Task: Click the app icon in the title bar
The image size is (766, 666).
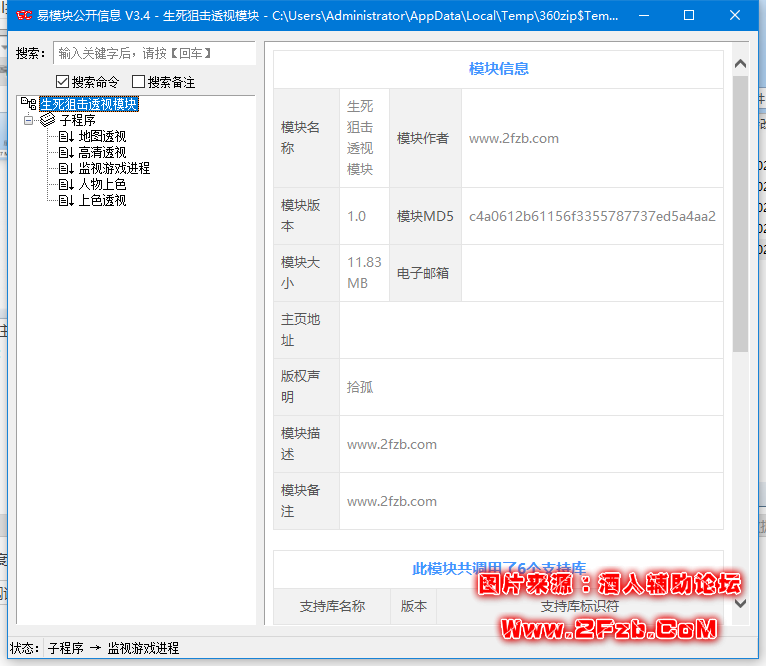Action: click(x=22, y=15)
